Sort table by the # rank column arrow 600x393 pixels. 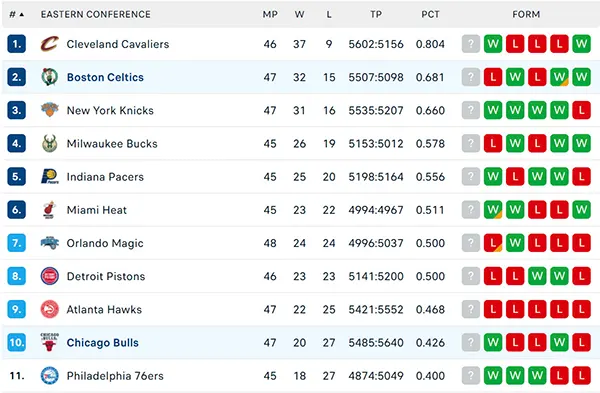click(21, 15)
